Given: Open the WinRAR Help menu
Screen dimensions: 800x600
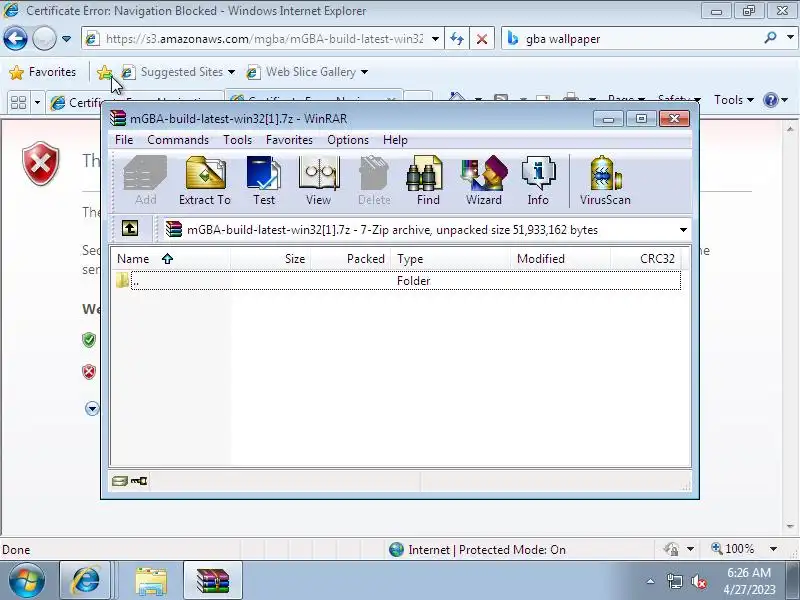Looking at the screenshot, I should point(395,140).
